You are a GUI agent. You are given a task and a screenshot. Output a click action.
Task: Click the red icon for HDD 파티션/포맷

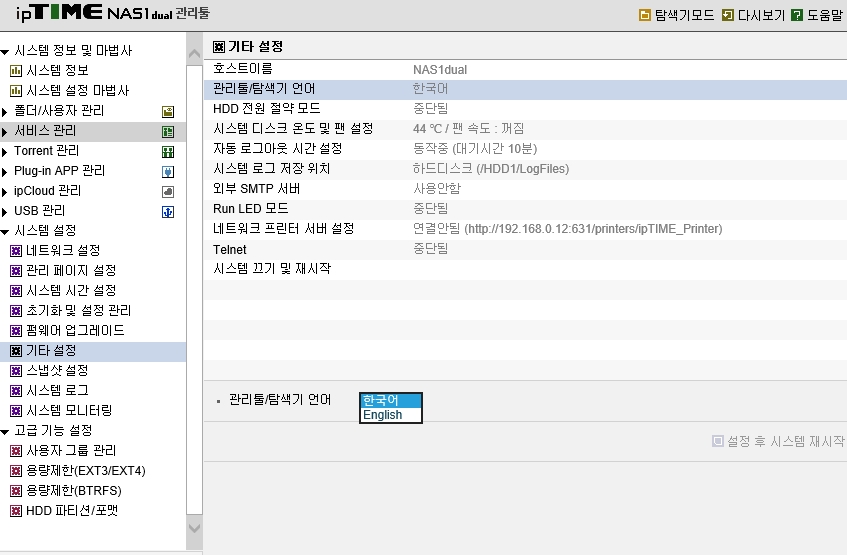(x=16, y=511)
